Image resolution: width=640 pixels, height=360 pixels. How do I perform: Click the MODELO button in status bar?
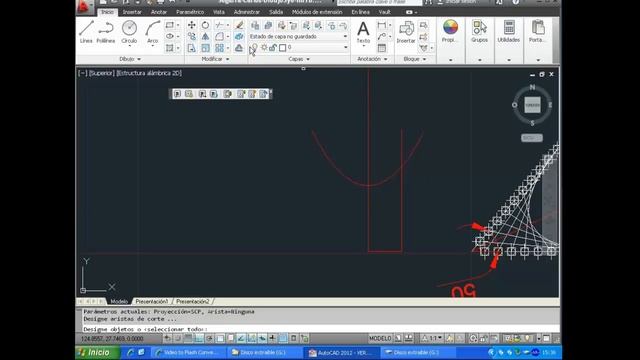pyautogui.click(x=380, y=338)
